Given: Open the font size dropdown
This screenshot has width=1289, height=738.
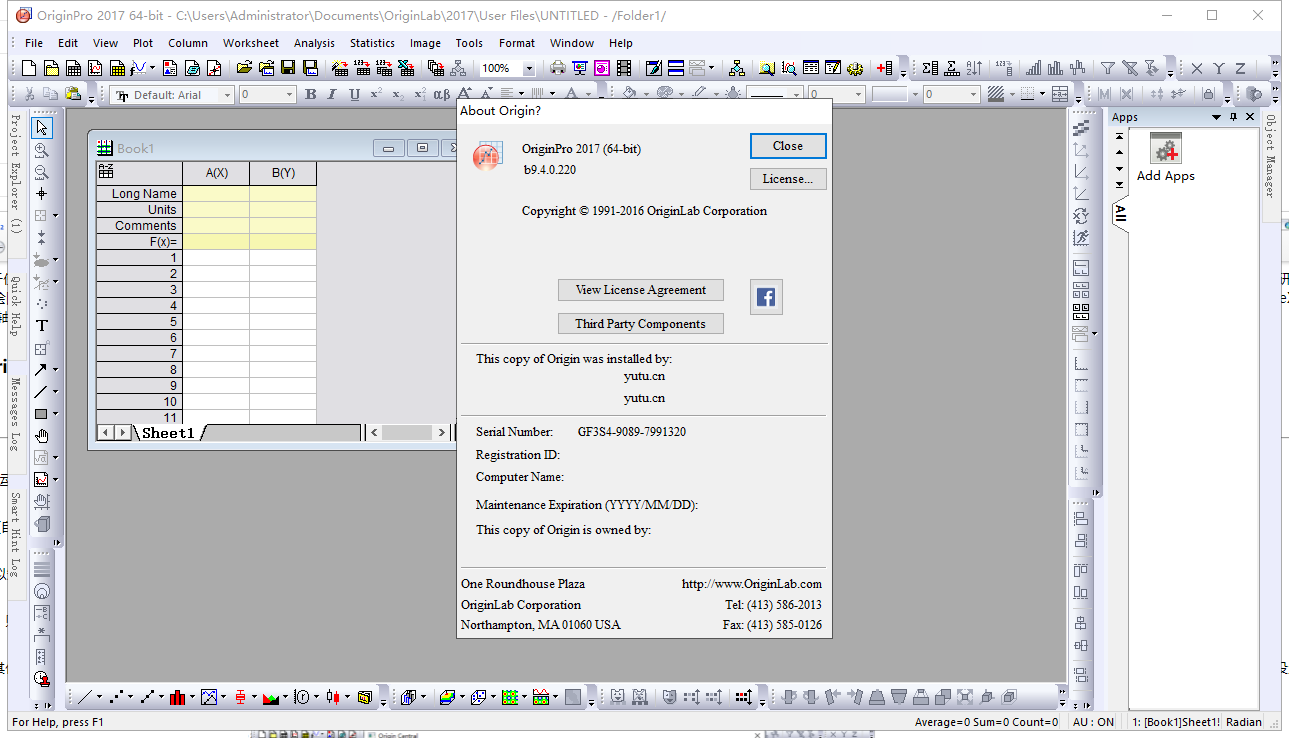Looking at the screenshot, I should pyautogui.click(x=290, y=95).
